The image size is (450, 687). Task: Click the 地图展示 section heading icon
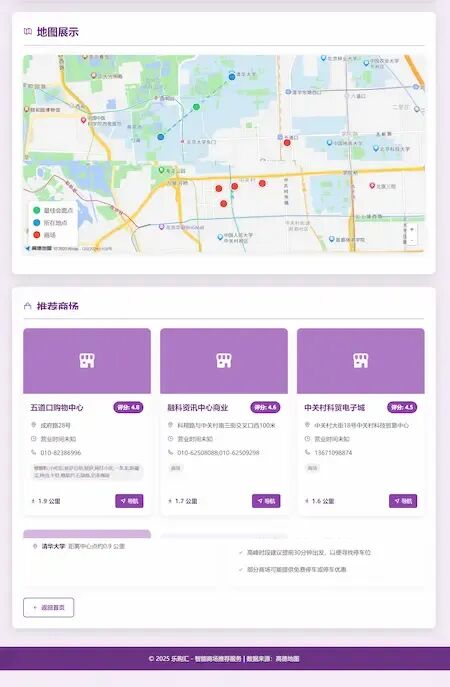[28, 32]
